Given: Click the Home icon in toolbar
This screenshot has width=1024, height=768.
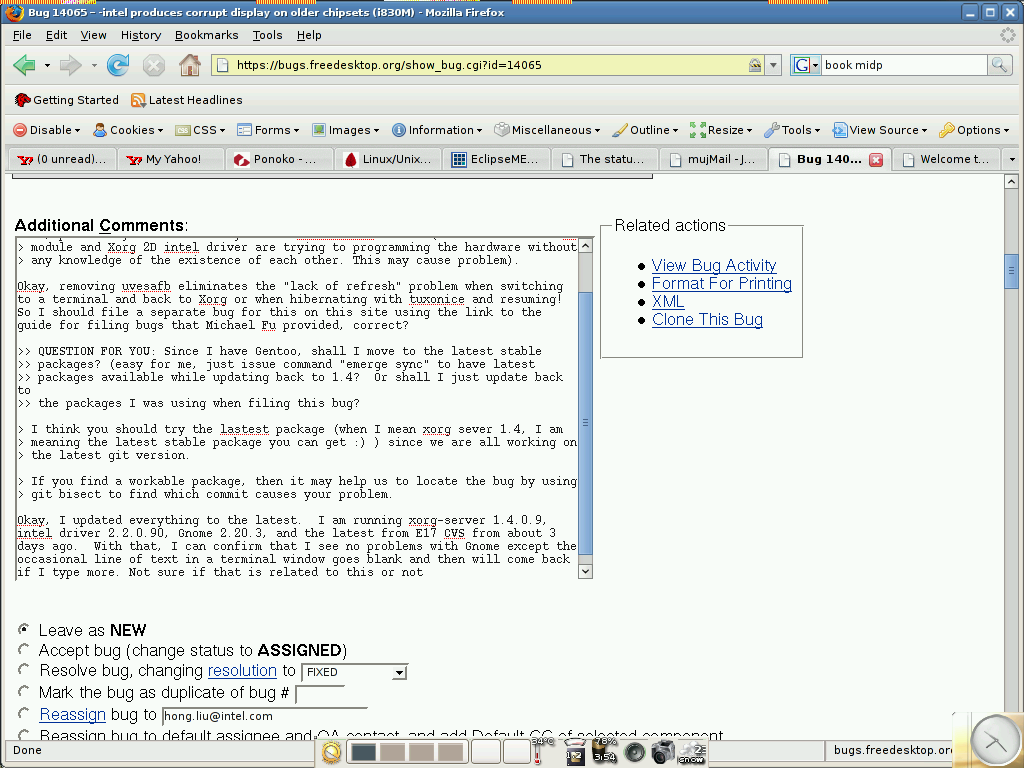Looking at the screenshot, I should tap(189, 66).
